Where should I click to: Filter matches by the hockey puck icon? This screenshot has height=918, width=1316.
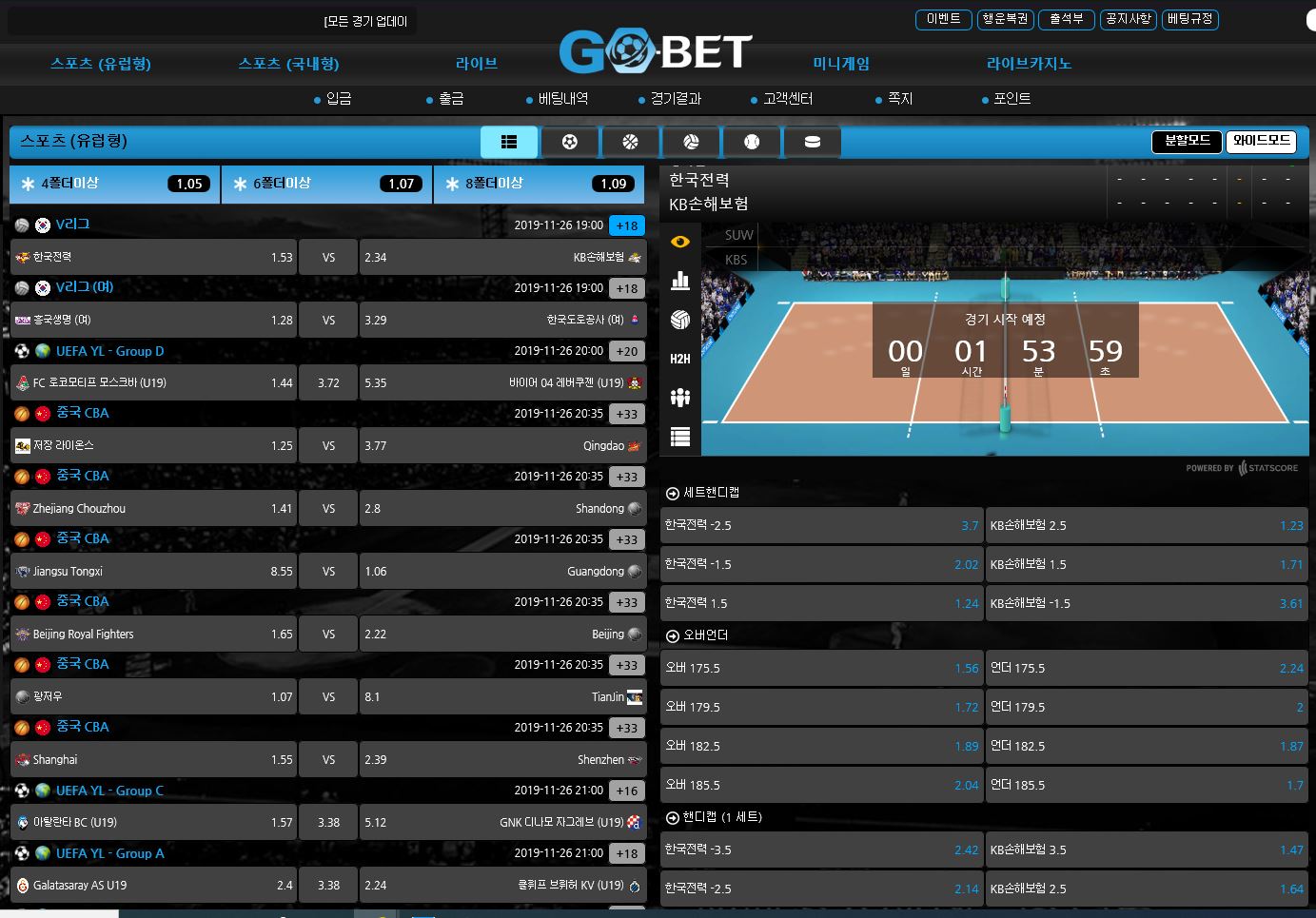(813, 142)
